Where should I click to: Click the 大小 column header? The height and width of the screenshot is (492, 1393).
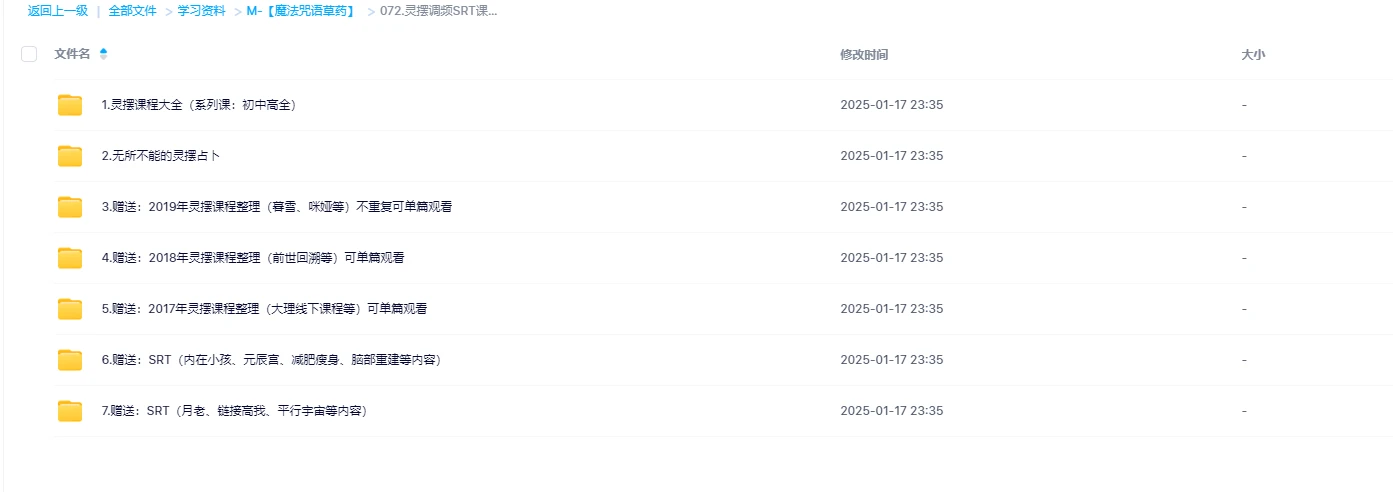click(x=1253, y=55)
